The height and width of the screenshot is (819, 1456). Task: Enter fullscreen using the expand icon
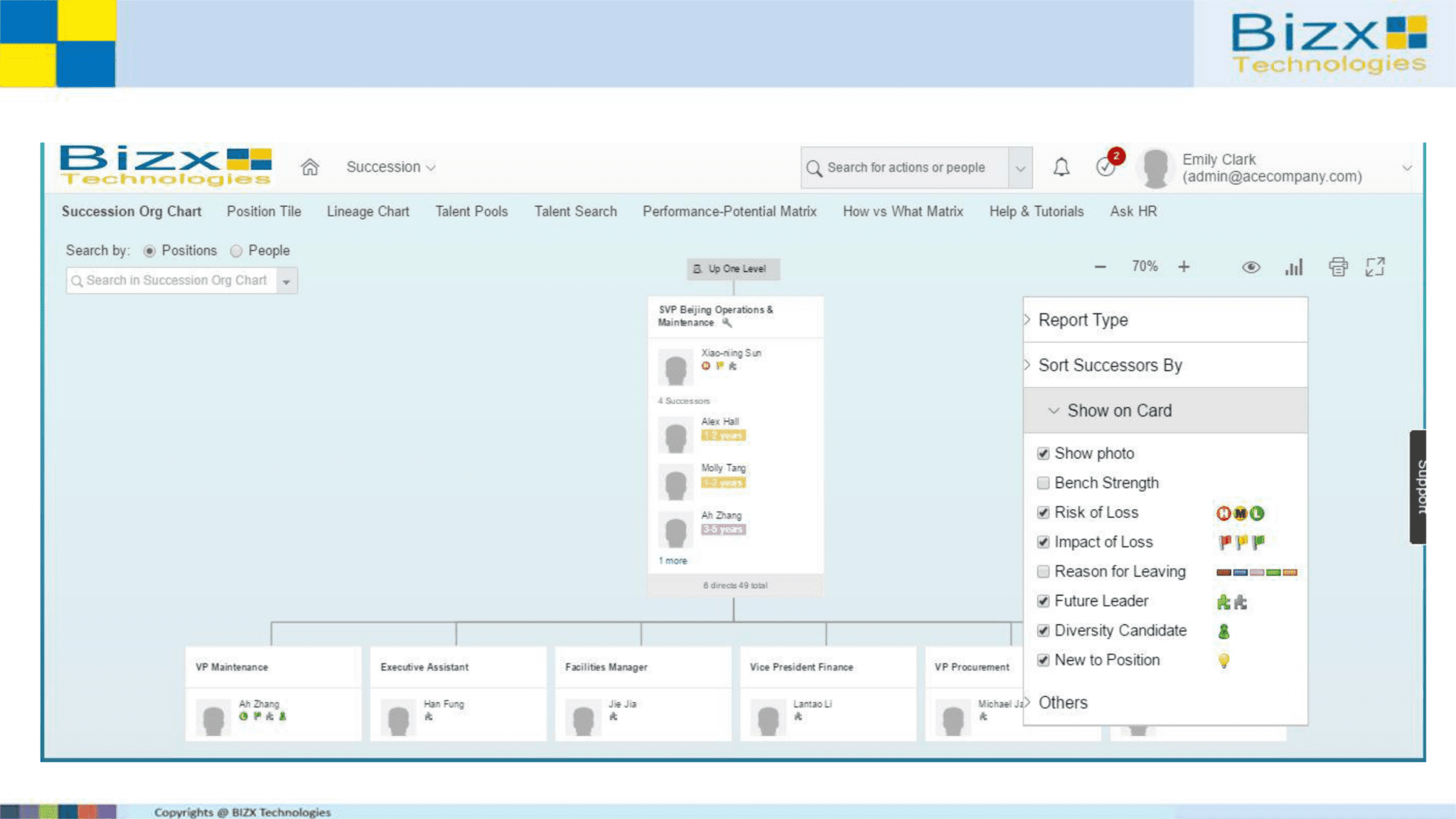point(1376,267)
